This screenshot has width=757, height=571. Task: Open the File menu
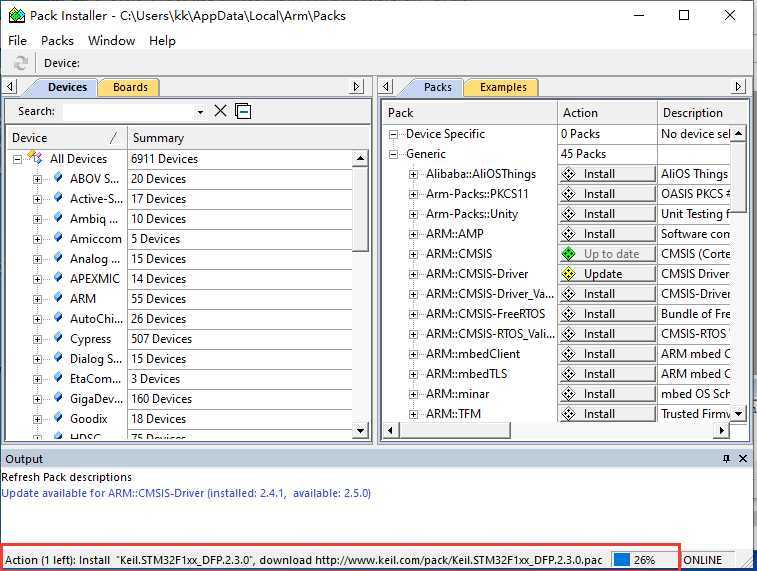point(17,41)
